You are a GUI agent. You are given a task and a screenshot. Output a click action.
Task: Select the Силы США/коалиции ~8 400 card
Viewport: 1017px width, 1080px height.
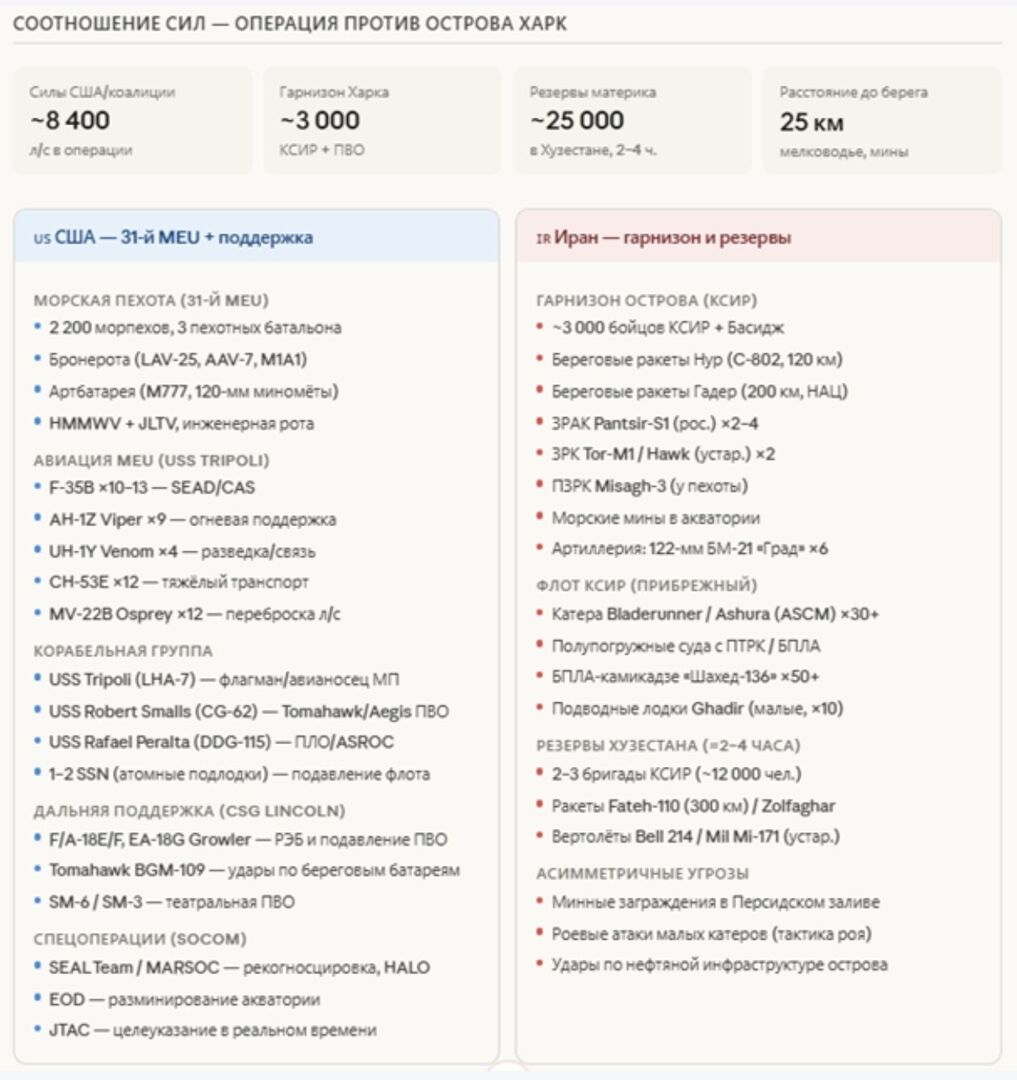(132, 120)
